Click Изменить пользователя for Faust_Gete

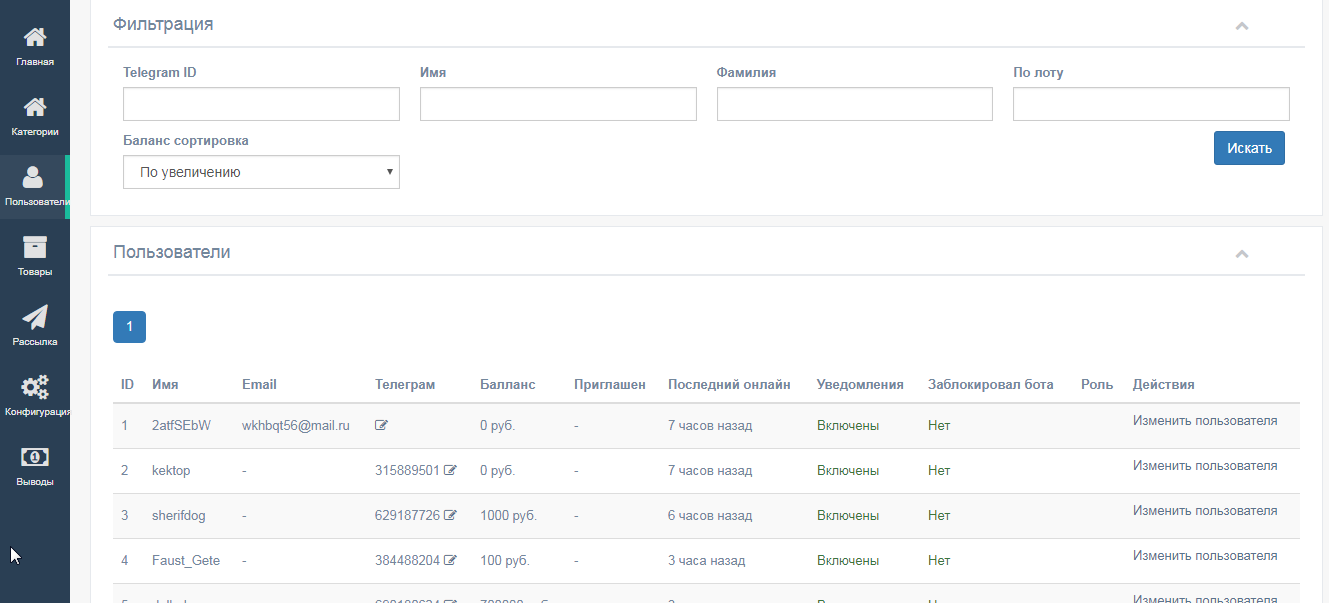tap(1205, 555)
